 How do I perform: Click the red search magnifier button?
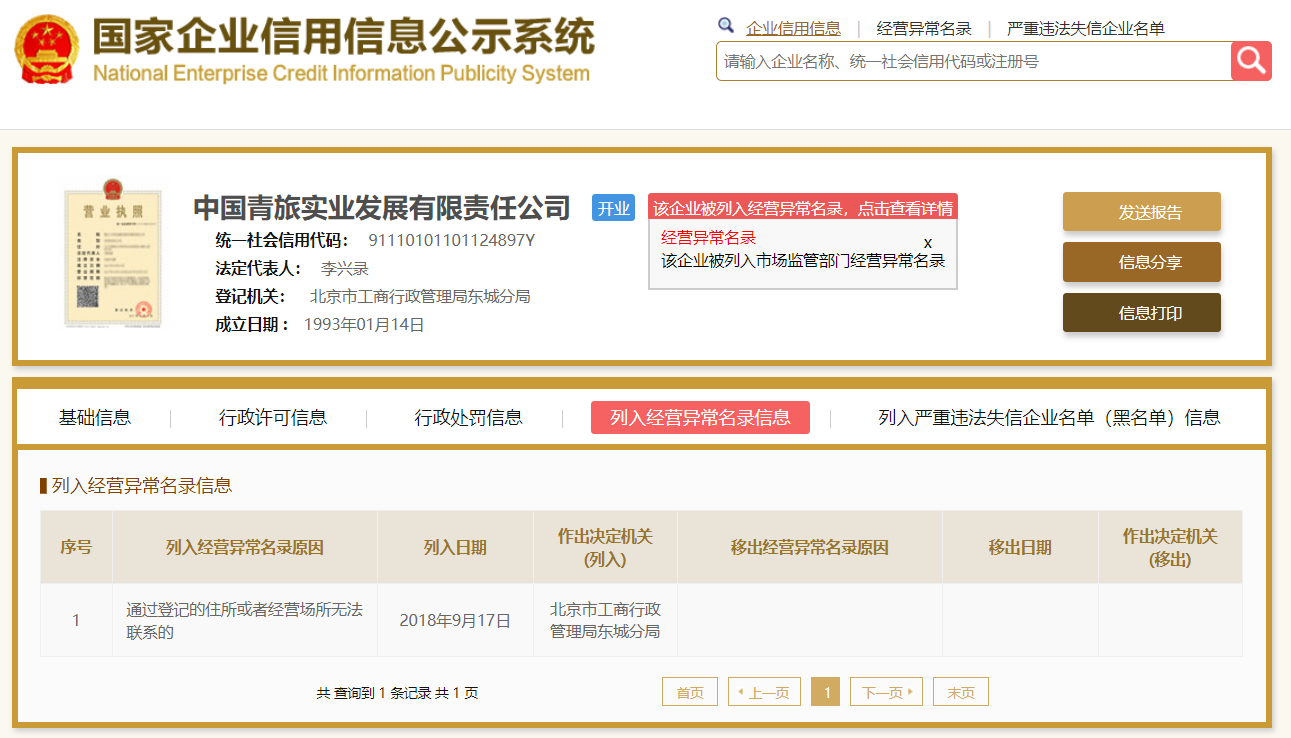[1251, 61]
